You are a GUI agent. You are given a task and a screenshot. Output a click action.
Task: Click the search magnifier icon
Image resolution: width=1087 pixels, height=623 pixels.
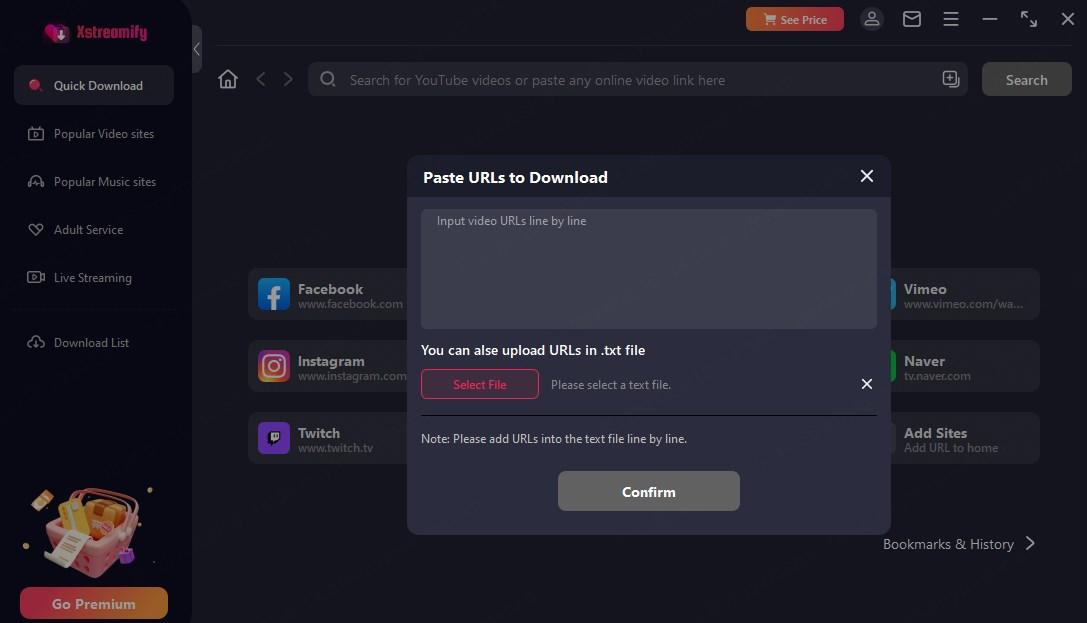[328, 79]
